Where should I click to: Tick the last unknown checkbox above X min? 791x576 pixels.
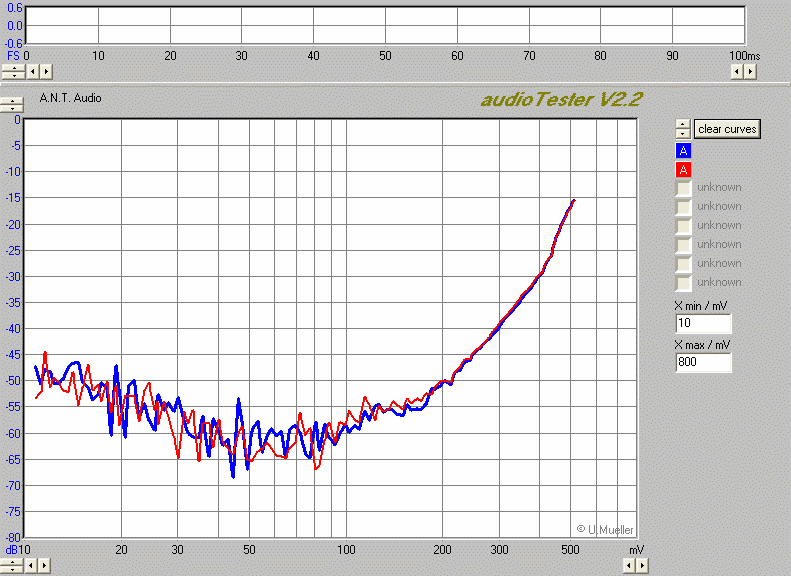683,283
